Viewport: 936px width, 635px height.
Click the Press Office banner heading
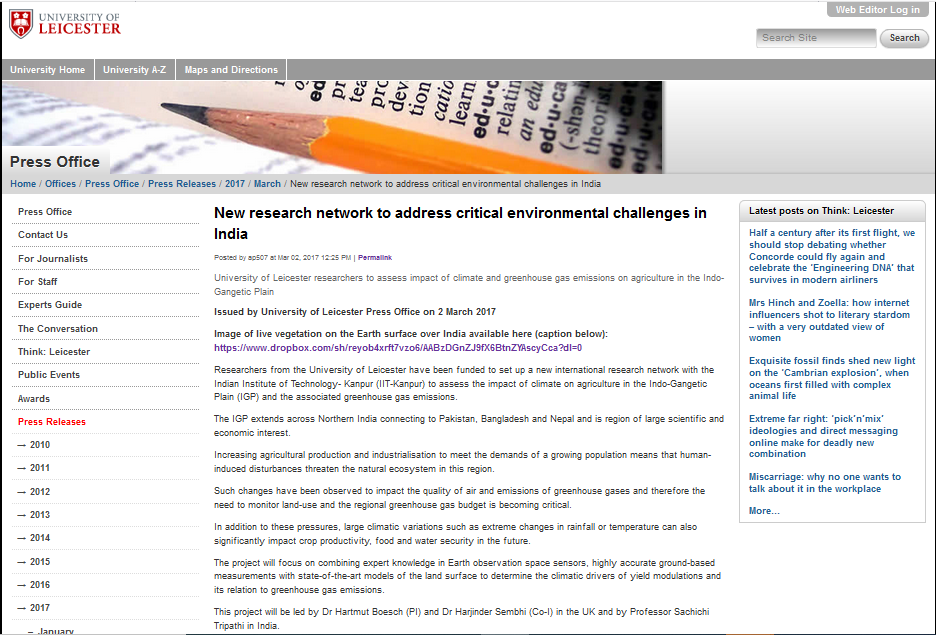[55, 162]
